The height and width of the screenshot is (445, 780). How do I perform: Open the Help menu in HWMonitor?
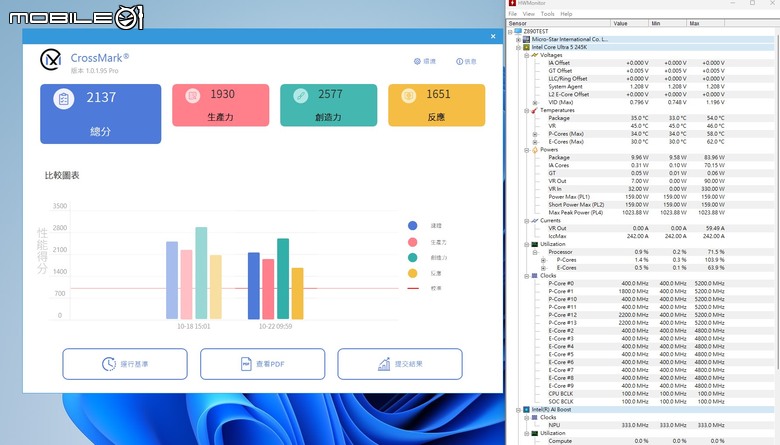tap(566, 14)
